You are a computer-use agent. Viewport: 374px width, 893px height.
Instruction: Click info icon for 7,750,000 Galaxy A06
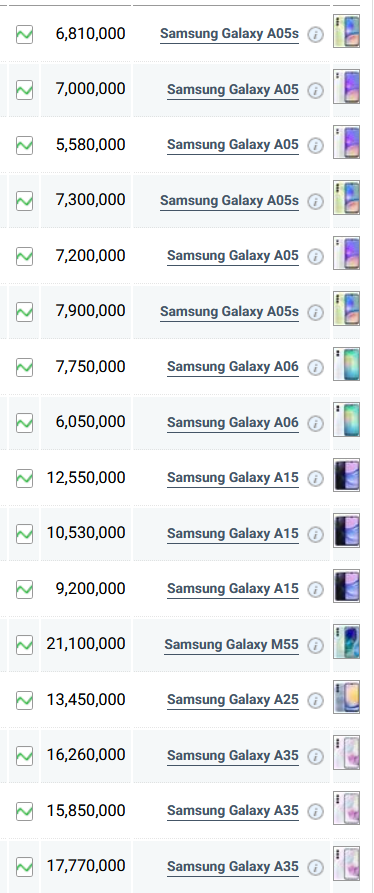point(315,368)
